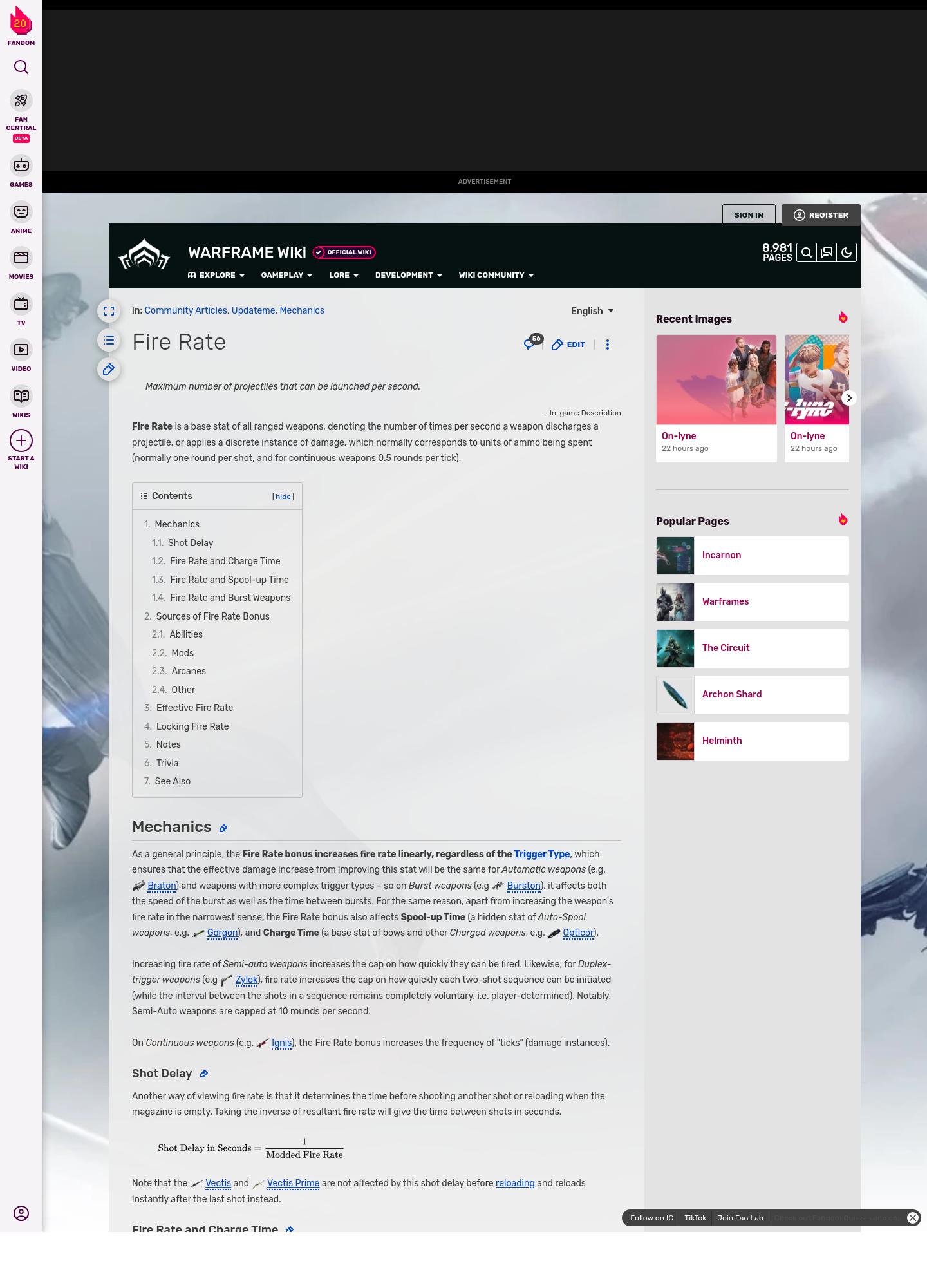Open the sidebar search icon

21,67
